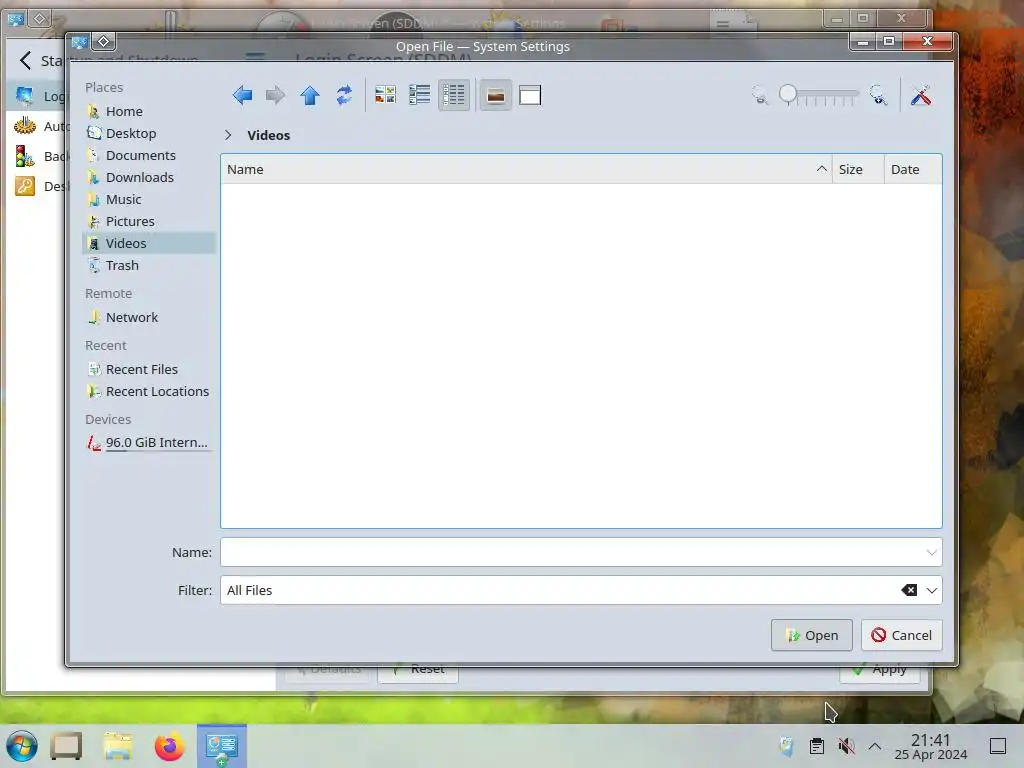Viewport: 1024px width, 768px height.
Task: Click the Cancel button
Action: pyautogui.click(x=902, y=635)
